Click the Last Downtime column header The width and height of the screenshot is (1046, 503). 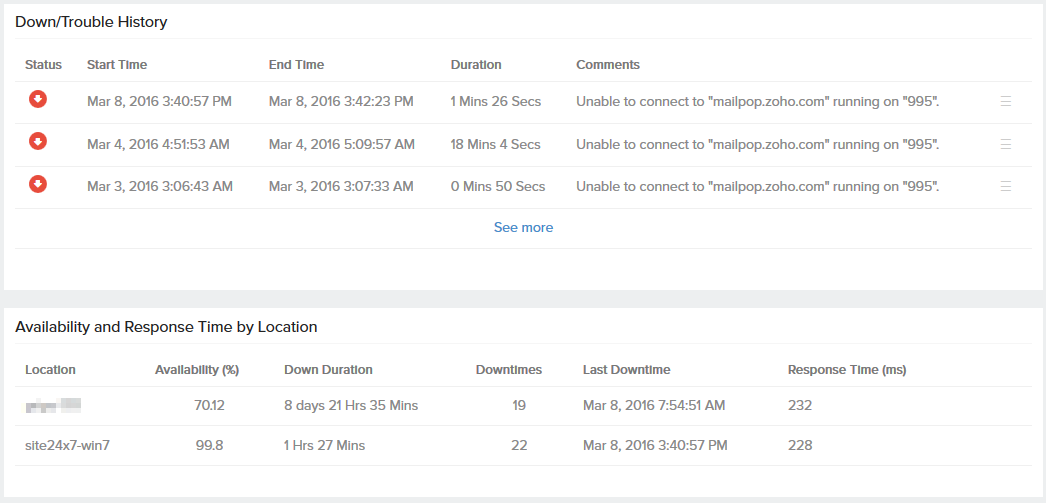pyautogui.click(x=626, y=370)
